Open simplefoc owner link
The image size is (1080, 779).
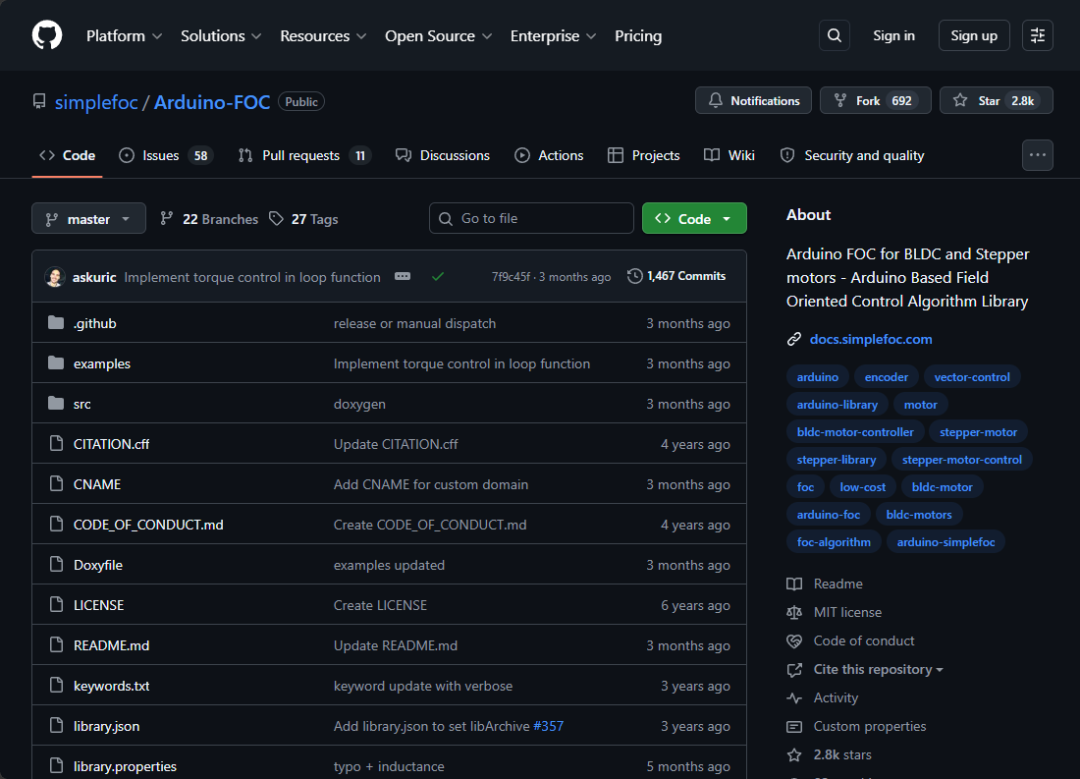point(96,102)
